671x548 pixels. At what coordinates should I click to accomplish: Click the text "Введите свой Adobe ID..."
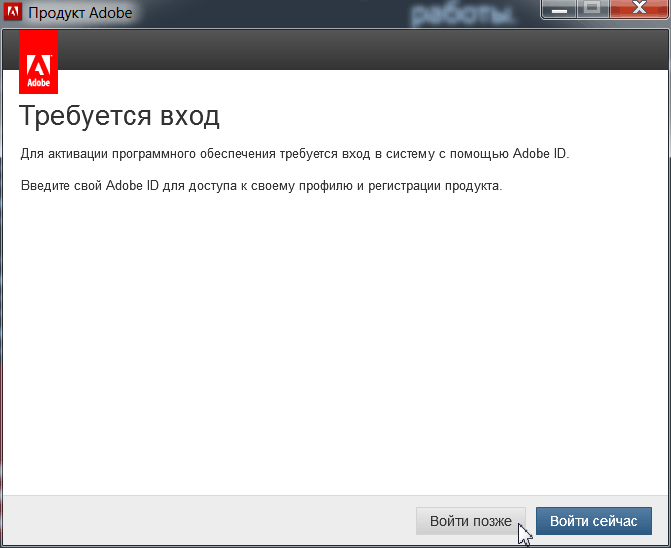tap(261, 186)
